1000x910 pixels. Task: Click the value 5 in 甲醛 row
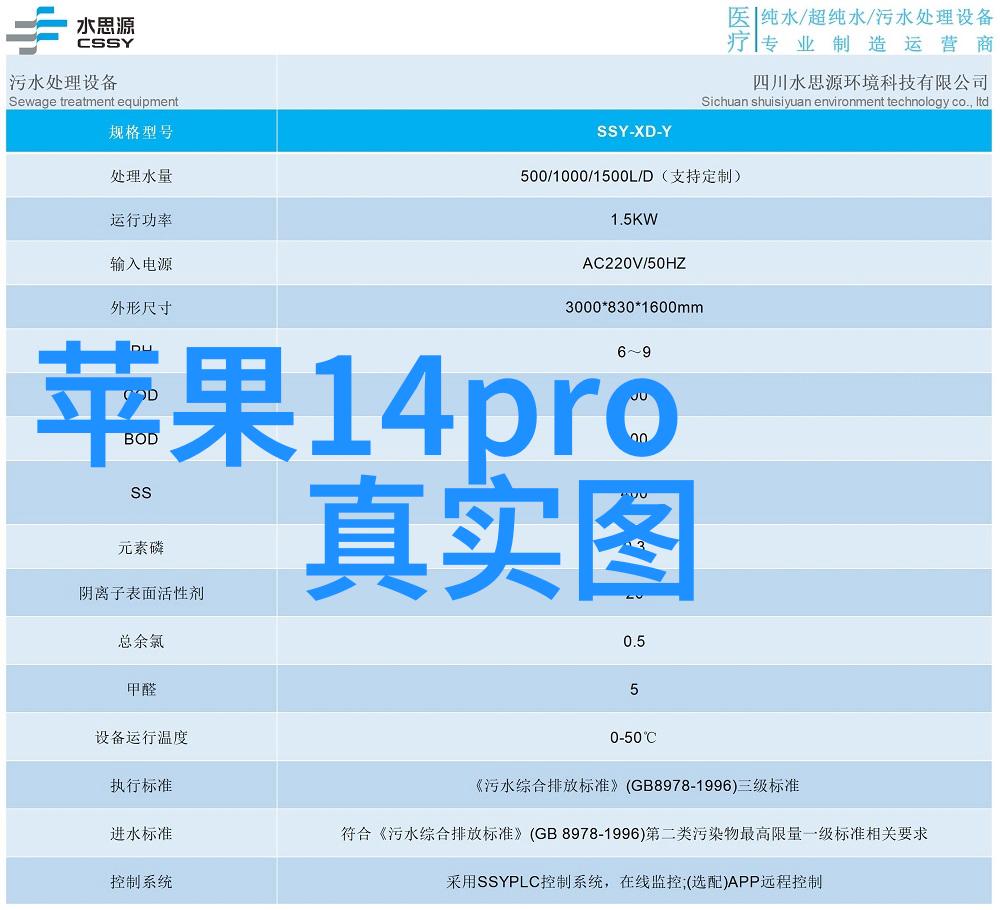click(634, 689)
